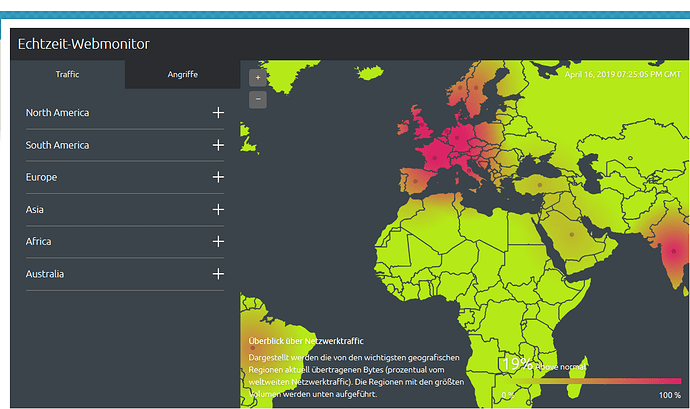Select the Europe region label
690x409 pixels.
click(x=42, y=177)
